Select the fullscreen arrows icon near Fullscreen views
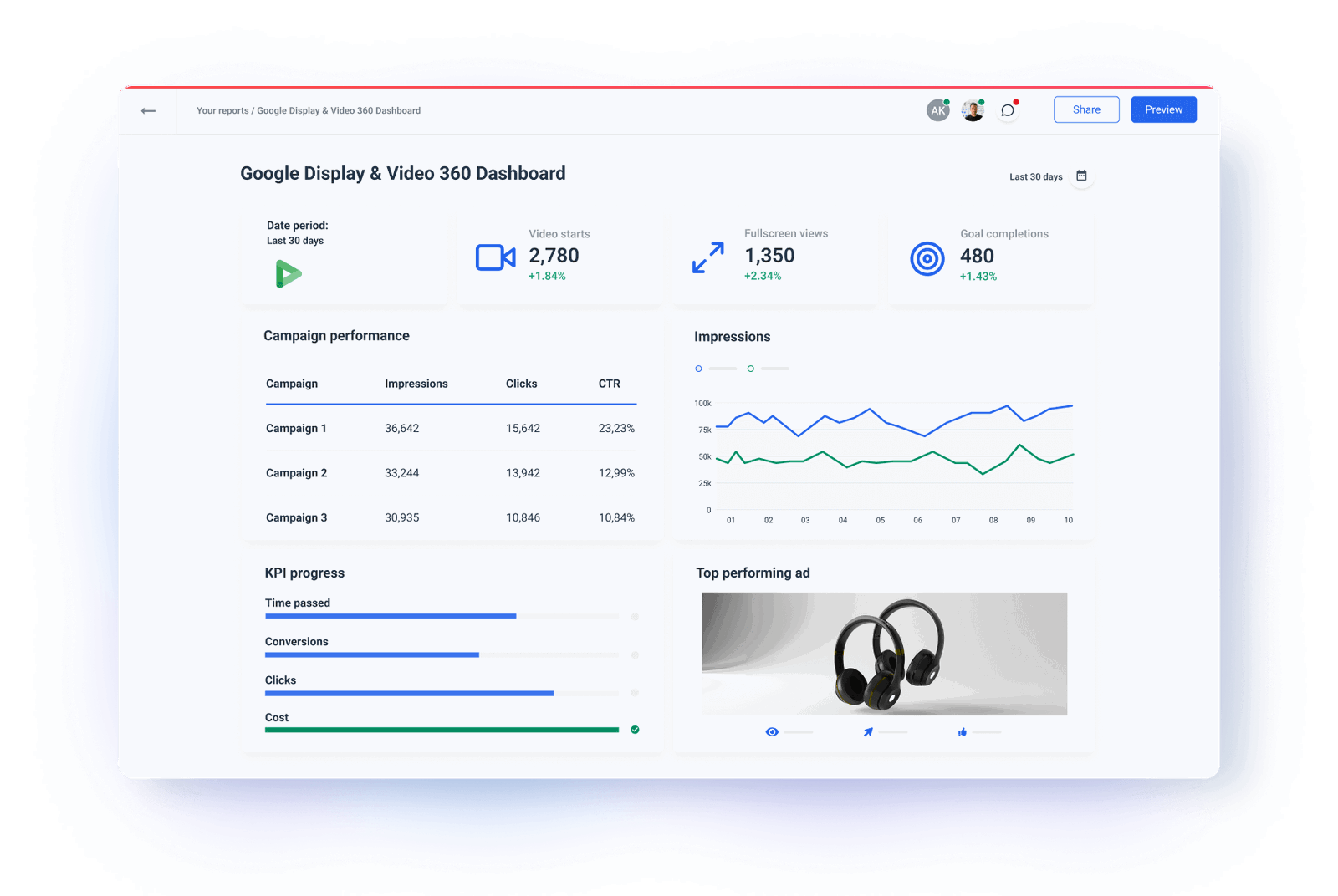 (x=708, y=257)
